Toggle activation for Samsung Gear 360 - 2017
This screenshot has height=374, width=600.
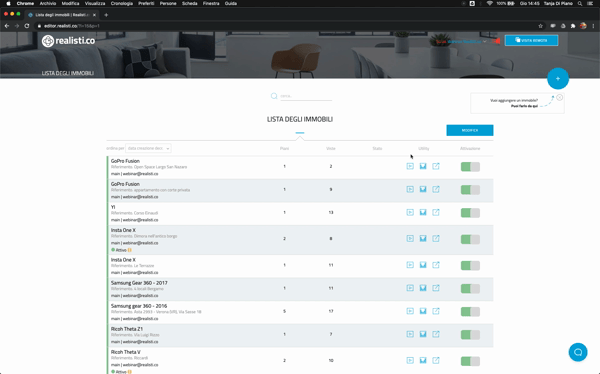point(470,288)
